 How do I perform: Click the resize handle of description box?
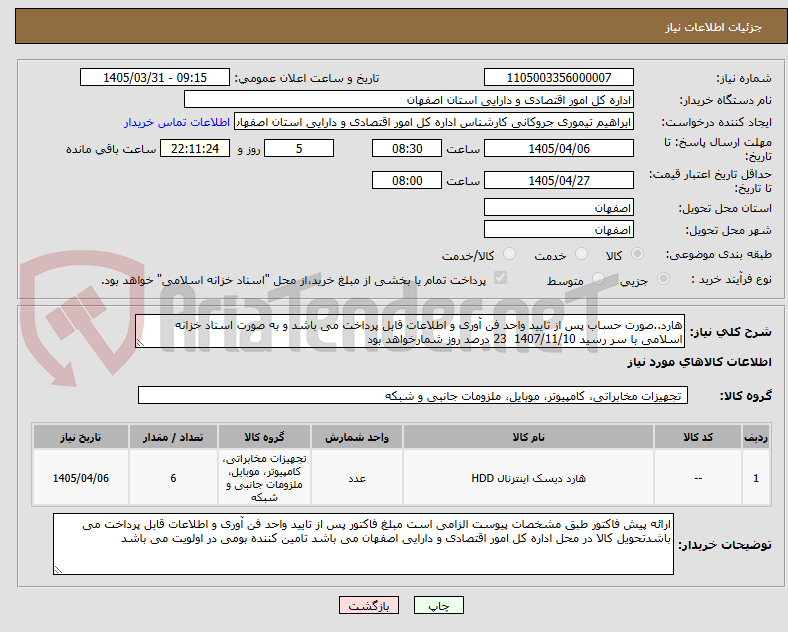point(140,343)
